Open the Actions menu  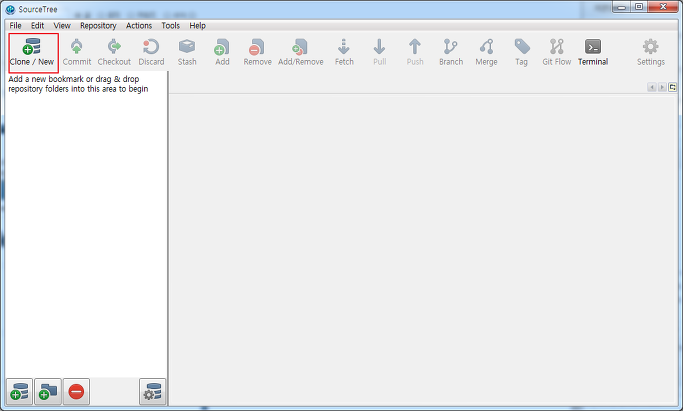point(139,26)
